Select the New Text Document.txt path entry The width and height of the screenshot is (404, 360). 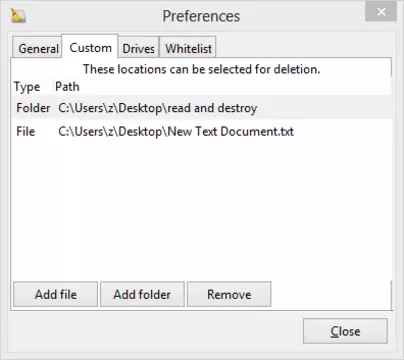[x=176, y=131]
